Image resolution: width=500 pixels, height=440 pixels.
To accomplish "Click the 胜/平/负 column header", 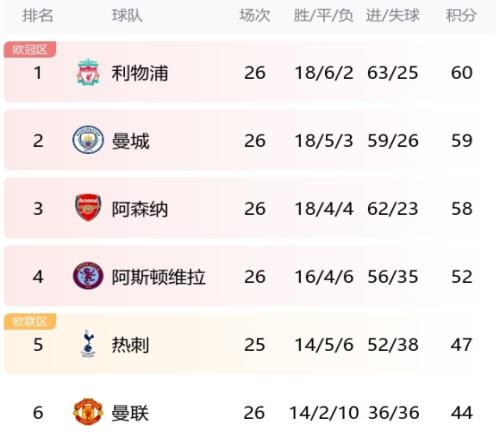I will [323, 15].
